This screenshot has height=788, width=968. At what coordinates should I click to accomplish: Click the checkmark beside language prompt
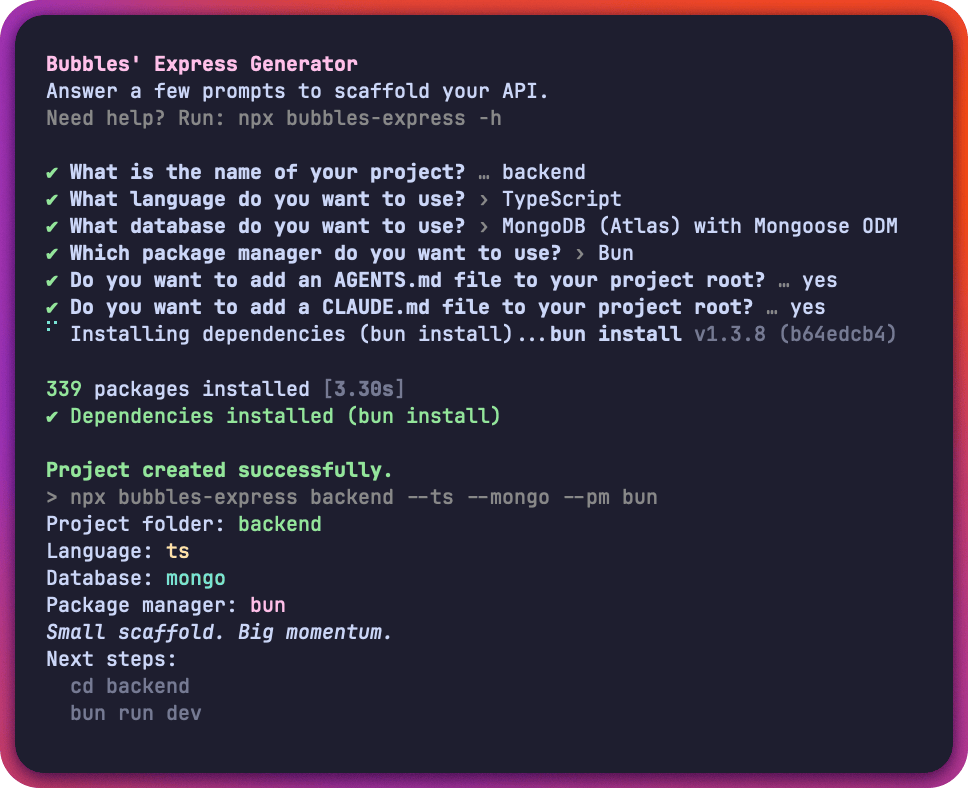pyautogui.click(x=52, y=200)
